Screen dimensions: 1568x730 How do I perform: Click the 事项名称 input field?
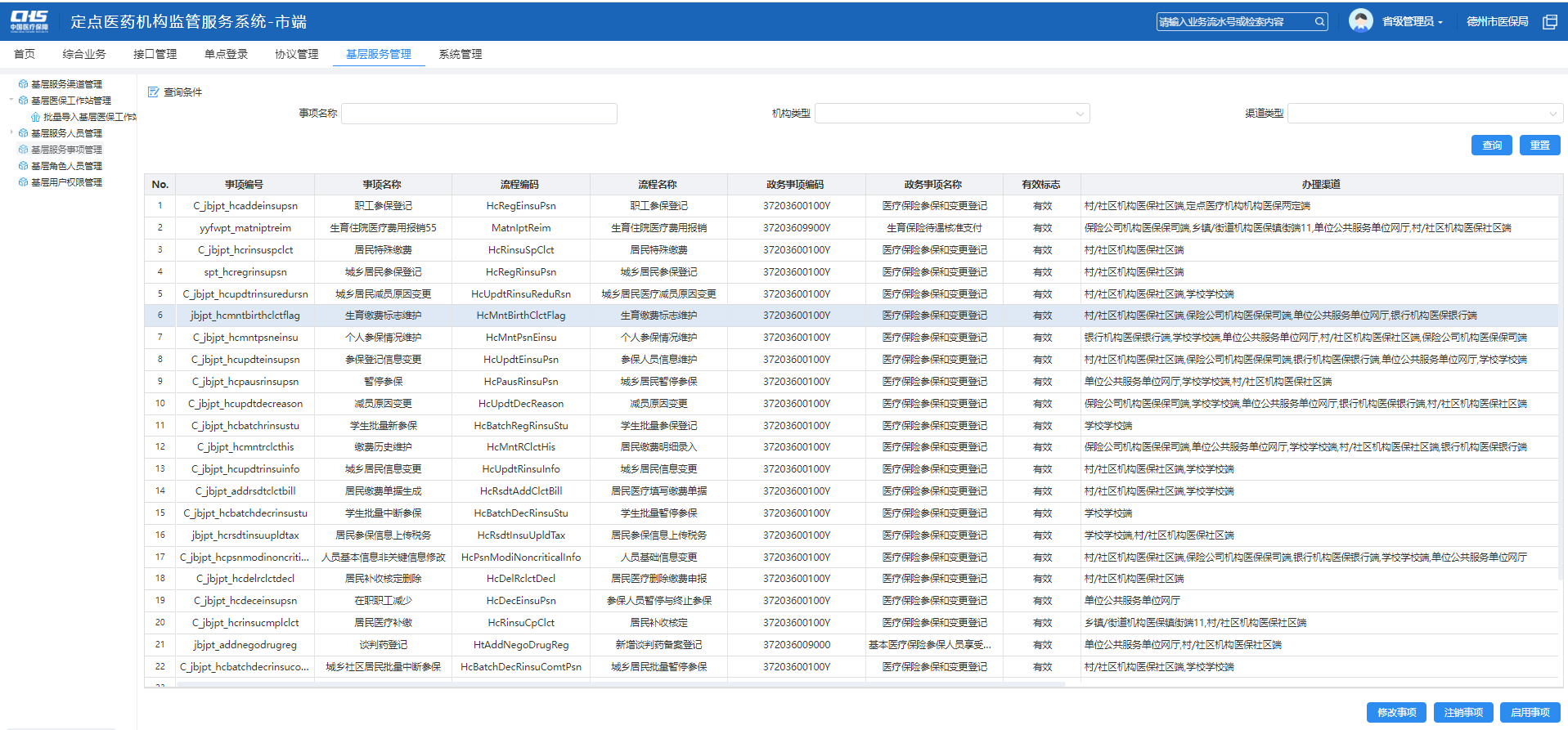tap(478, 114)
